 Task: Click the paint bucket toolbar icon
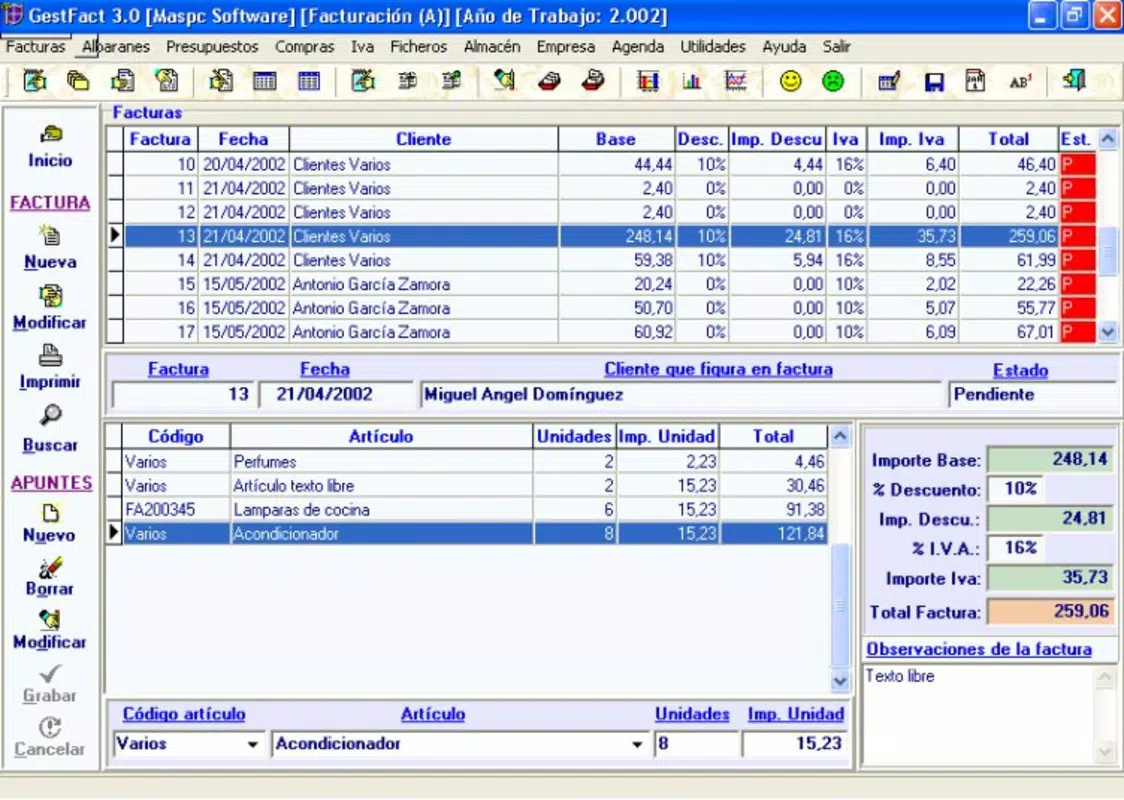[x=505, y=80]
